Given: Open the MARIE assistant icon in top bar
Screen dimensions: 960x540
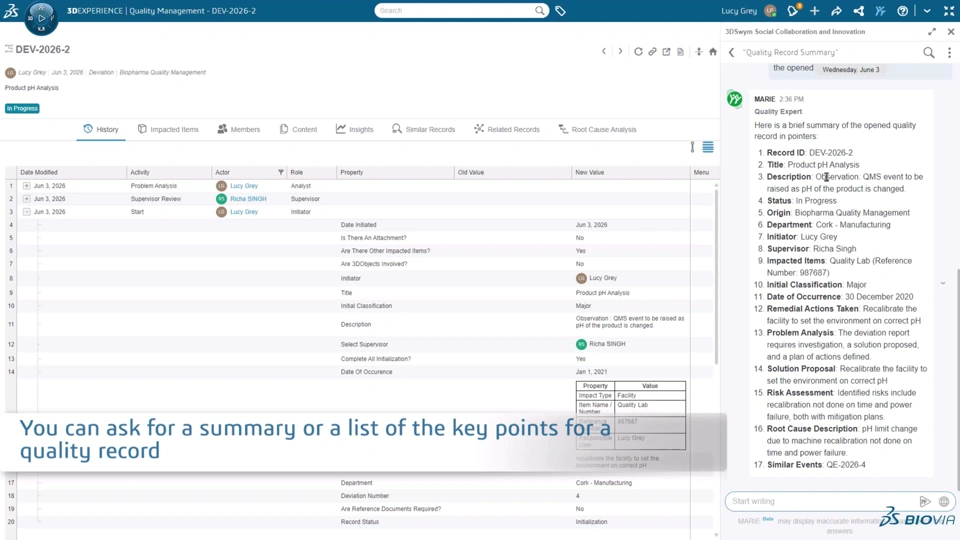Looking at the screenshot, I should 880,11.
